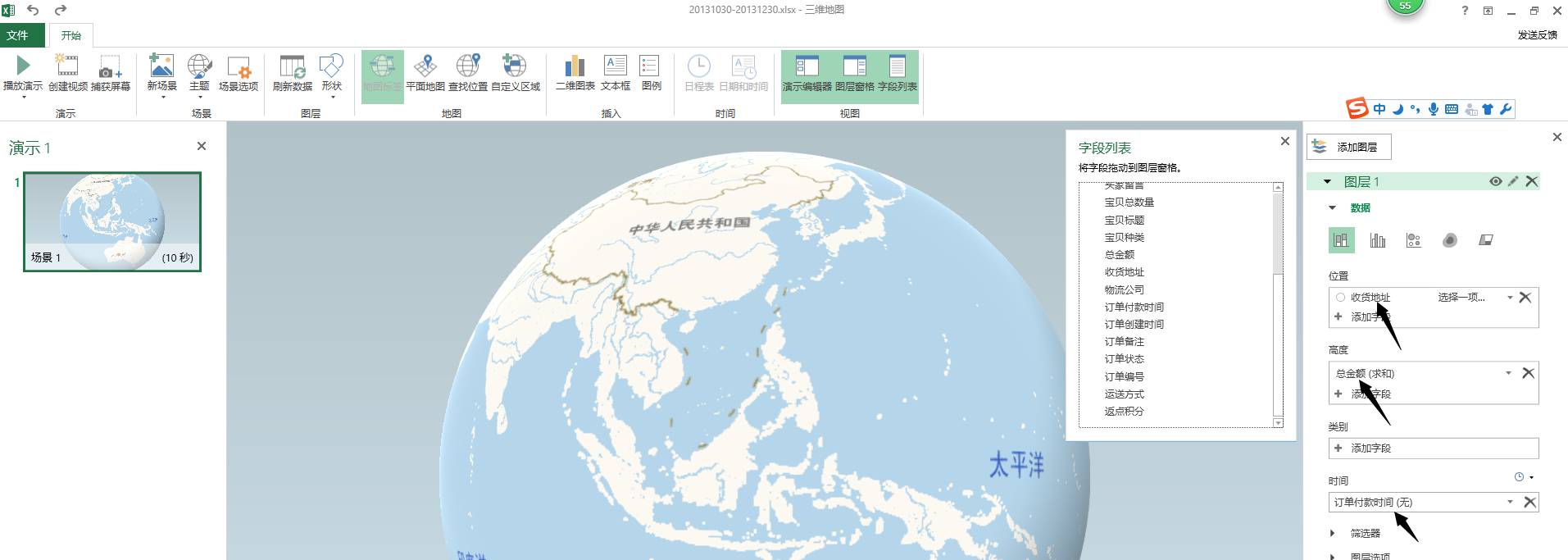1568x560 pixels.
Task: Click 创建视频 in the ribbon
Action: (67, 74)
